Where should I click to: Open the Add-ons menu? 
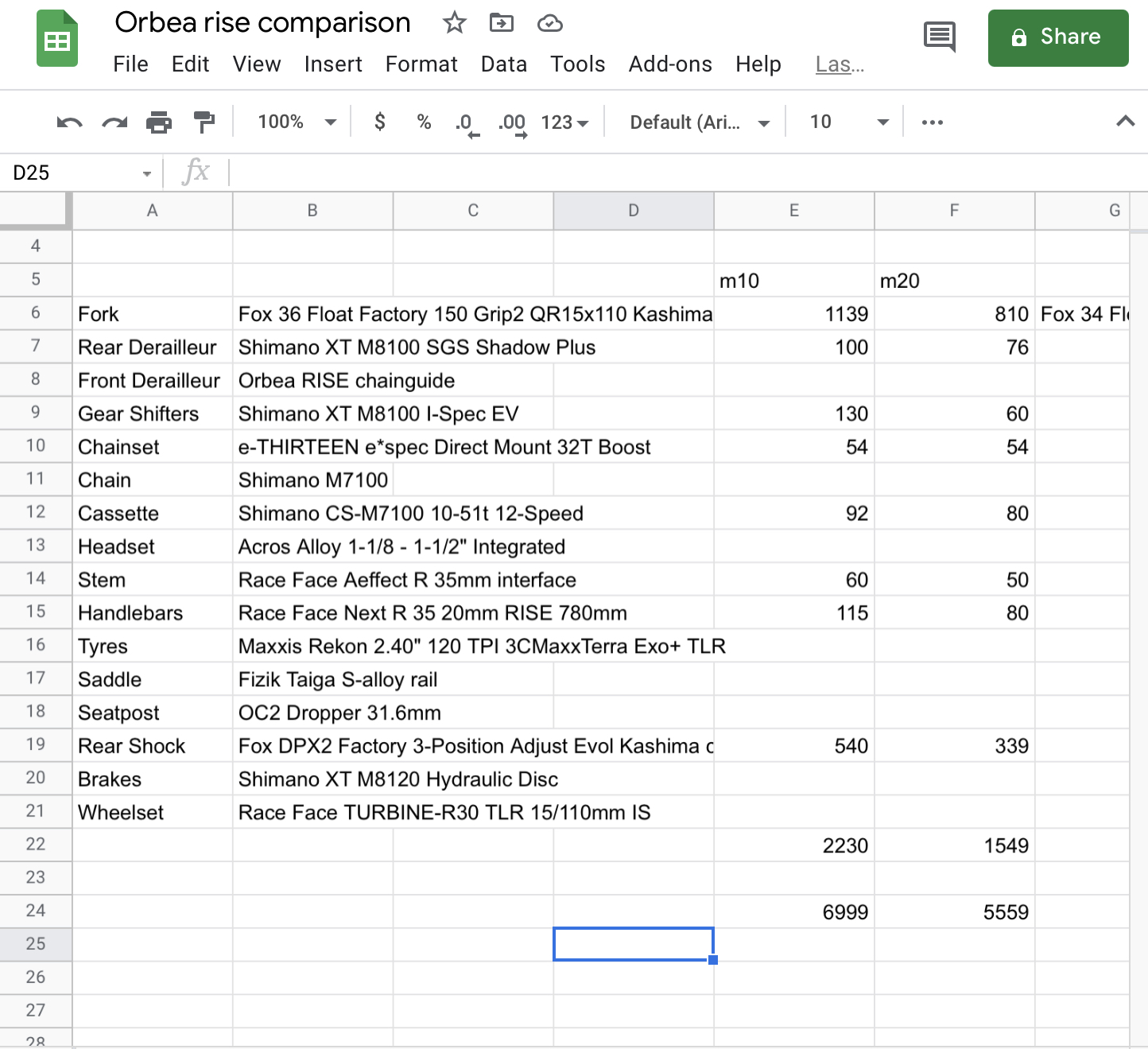coord(670,64)
